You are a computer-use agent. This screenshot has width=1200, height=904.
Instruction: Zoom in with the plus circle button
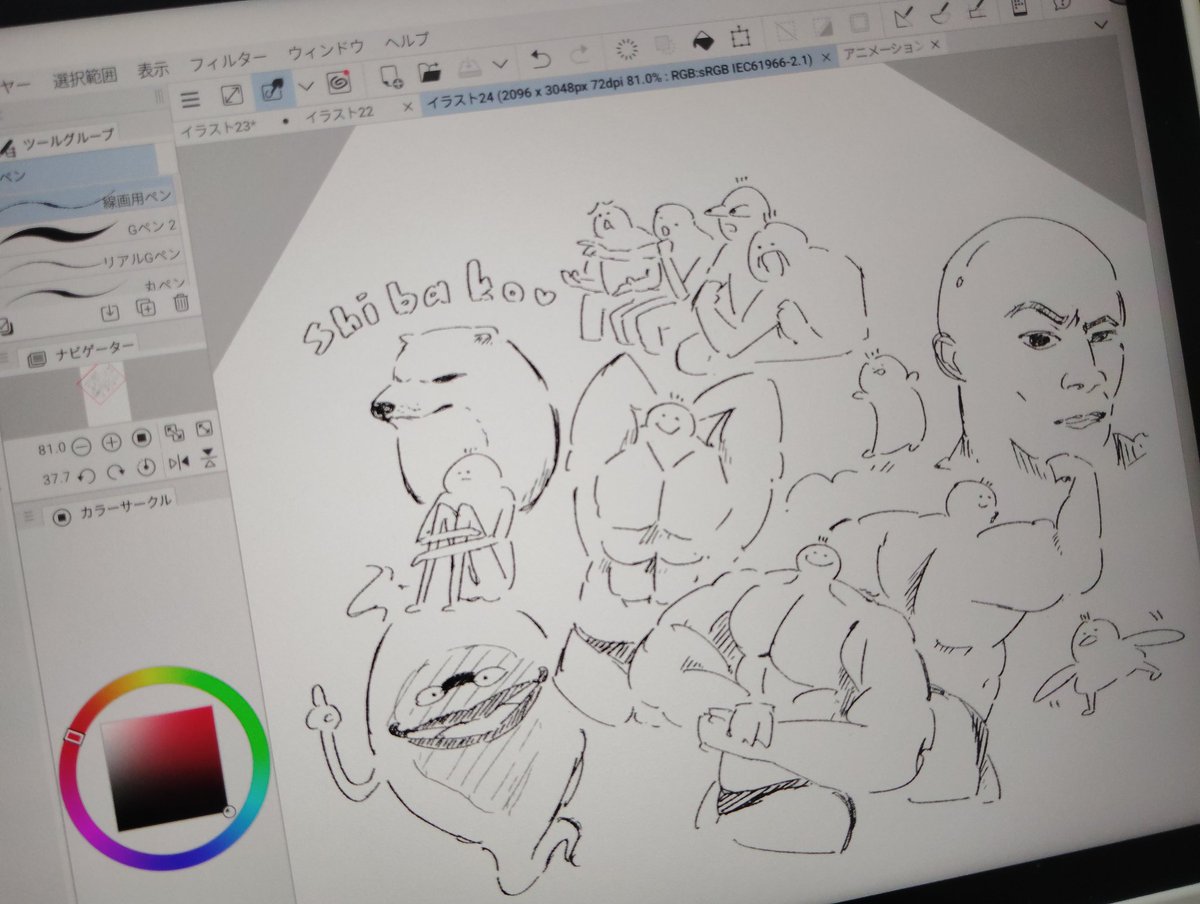pyautogui.click(x=111, y=440)
